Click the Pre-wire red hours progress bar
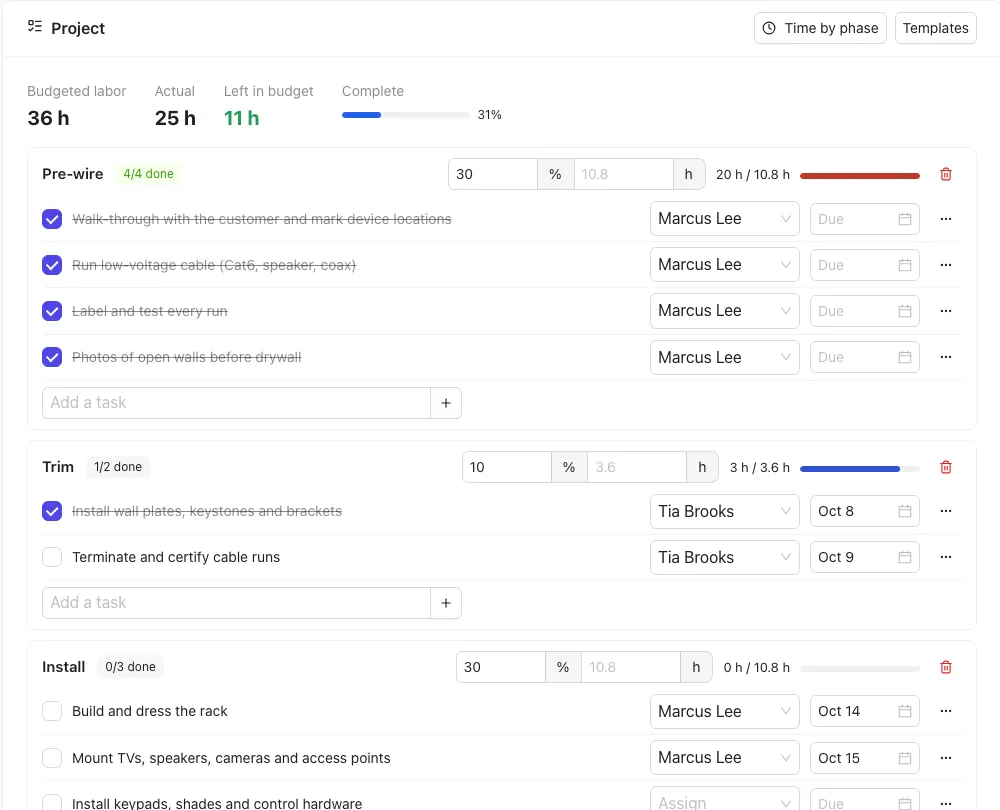The image size is (1000, 810). [x=860, y=175]
